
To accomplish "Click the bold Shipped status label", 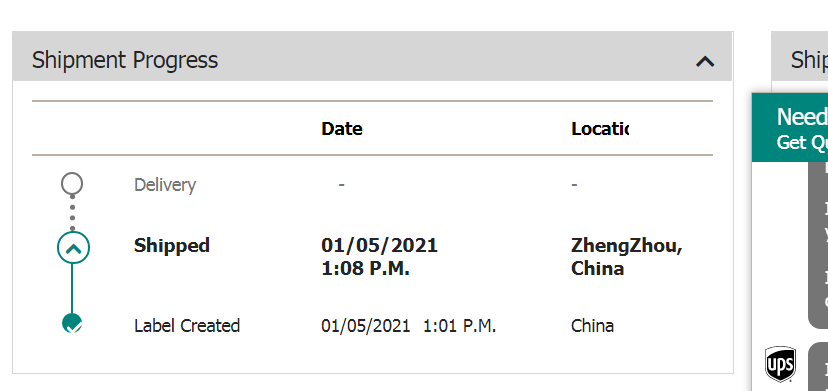I will click(172, 246).
